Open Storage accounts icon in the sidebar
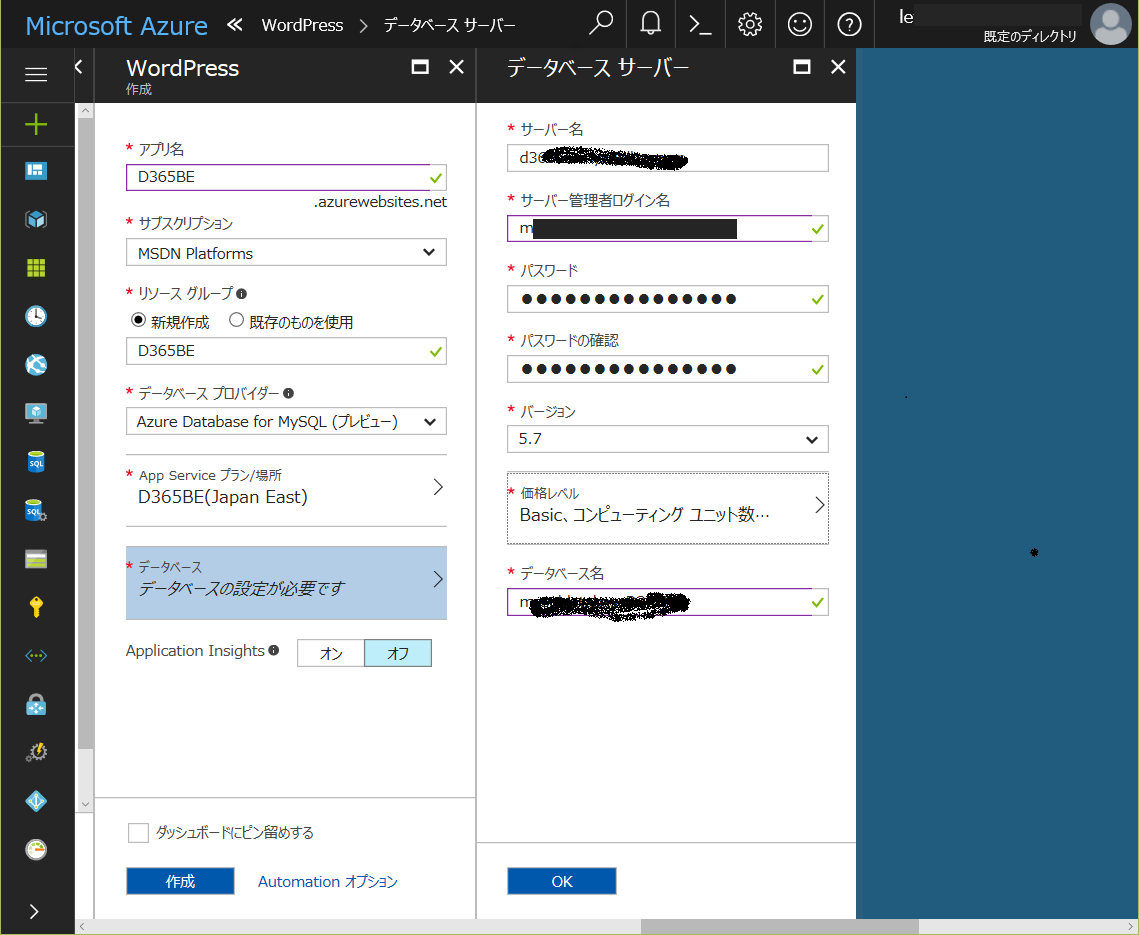The width and height of the screenshot is (1139, 935). [36, 559]
